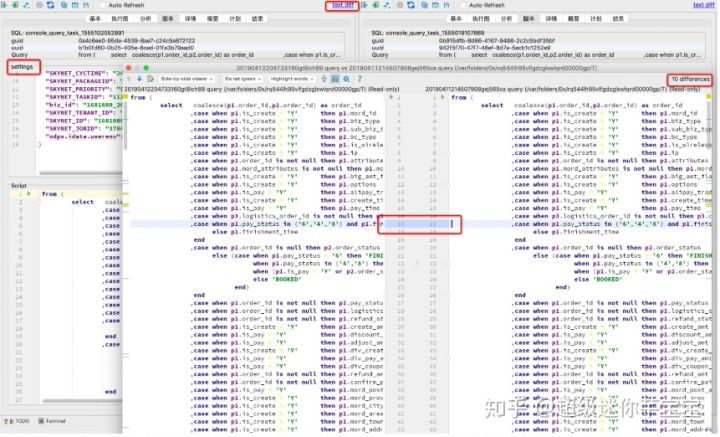Click the 'SKYNET_TASKID' key in the settings panel

pos(75,97)
